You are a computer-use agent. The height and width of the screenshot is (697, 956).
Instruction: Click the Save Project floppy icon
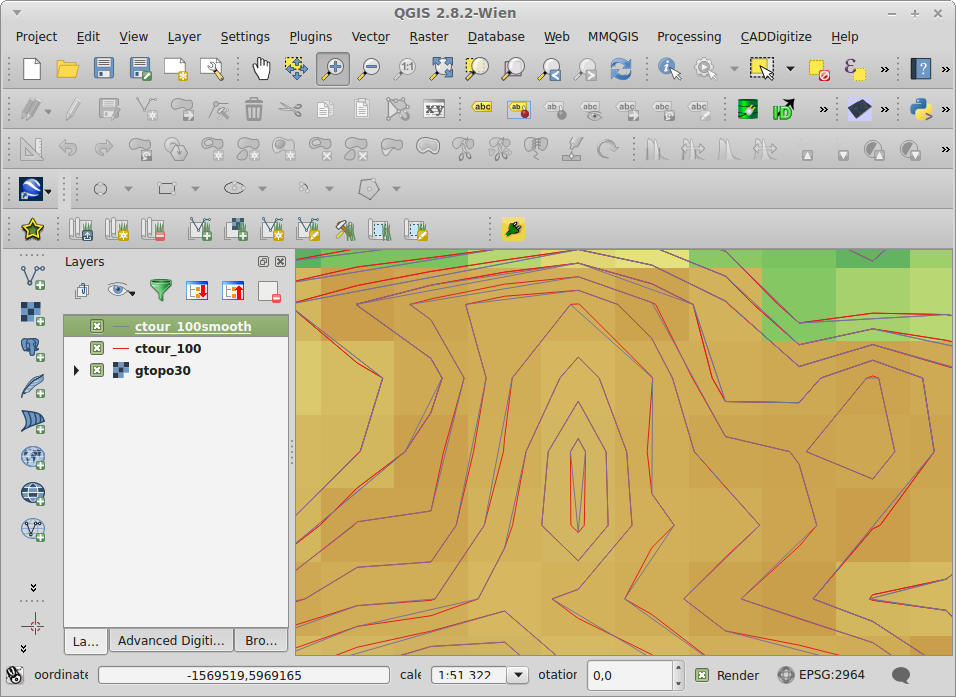(104, 68)
